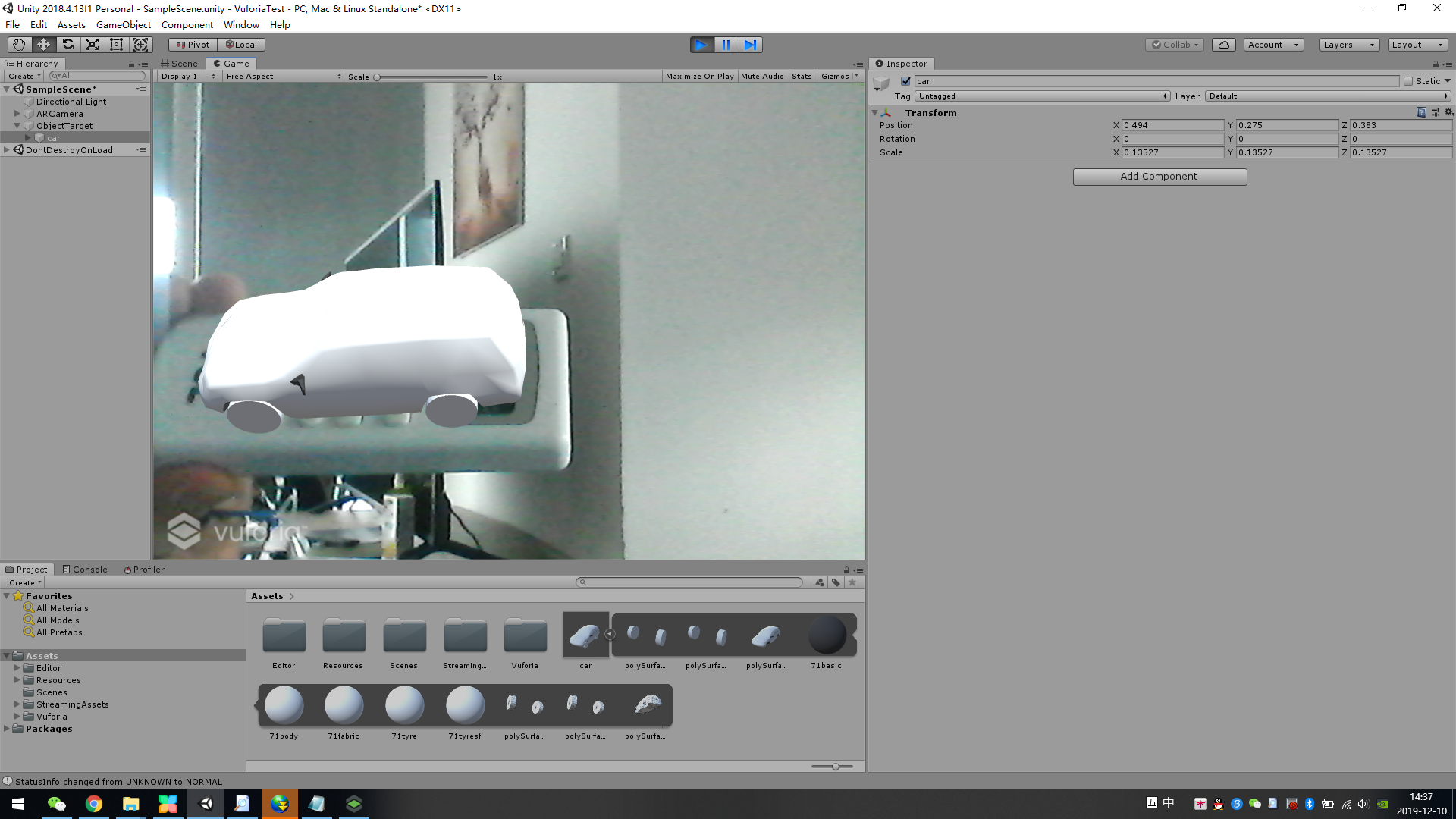Screen dimensions: 1456x819
Task: Open the Free Aspect dropdown
Action: tap(283, 77)
